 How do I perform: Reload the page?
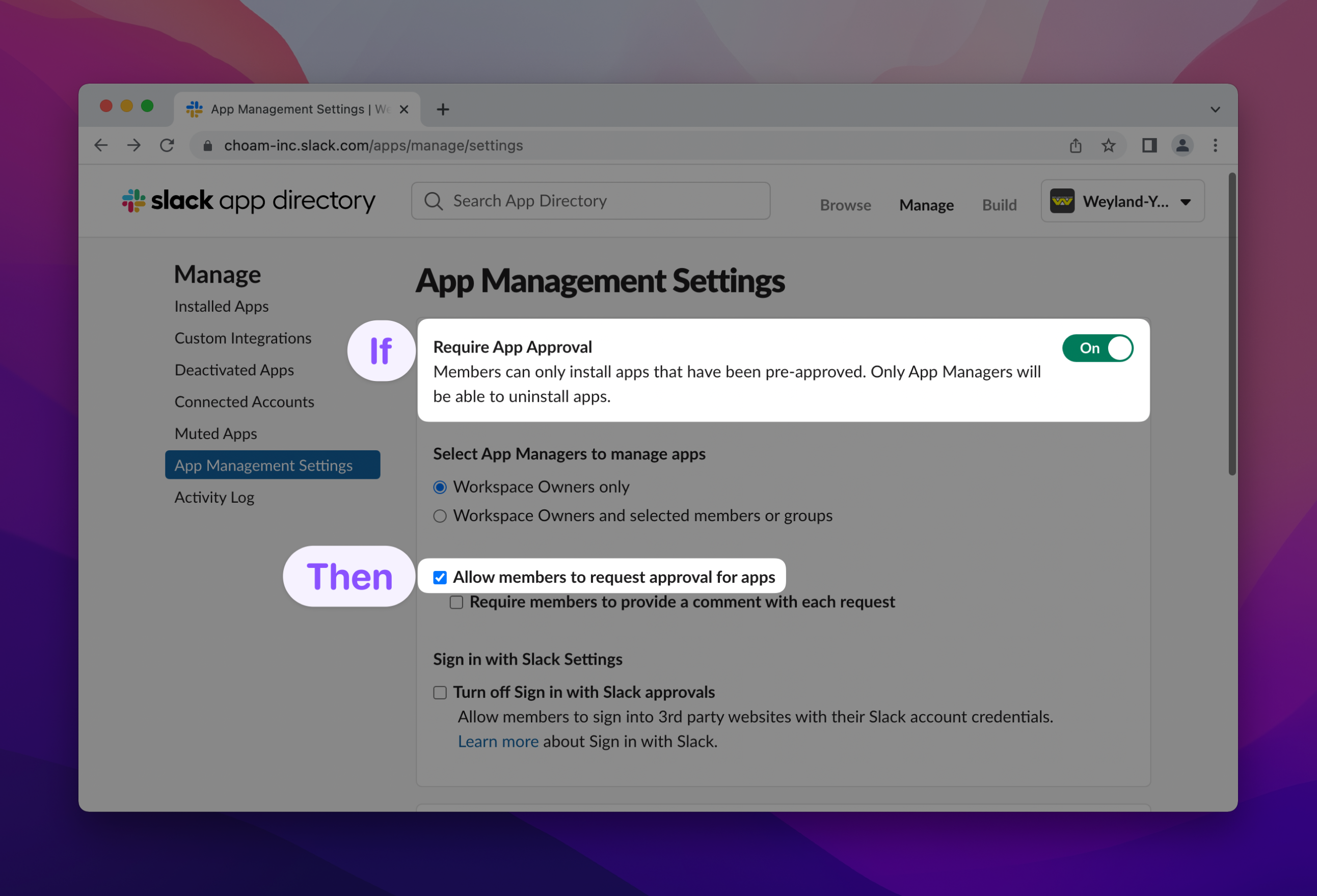pyautogui.click(x=167, y=146)
